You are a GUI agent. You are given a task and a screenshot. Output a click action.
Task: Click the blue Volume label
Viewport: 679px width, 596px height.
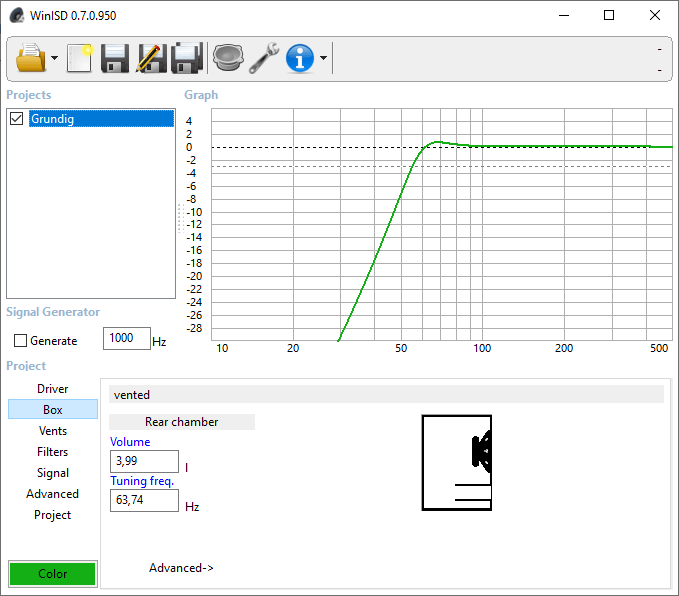click(130, 442)
